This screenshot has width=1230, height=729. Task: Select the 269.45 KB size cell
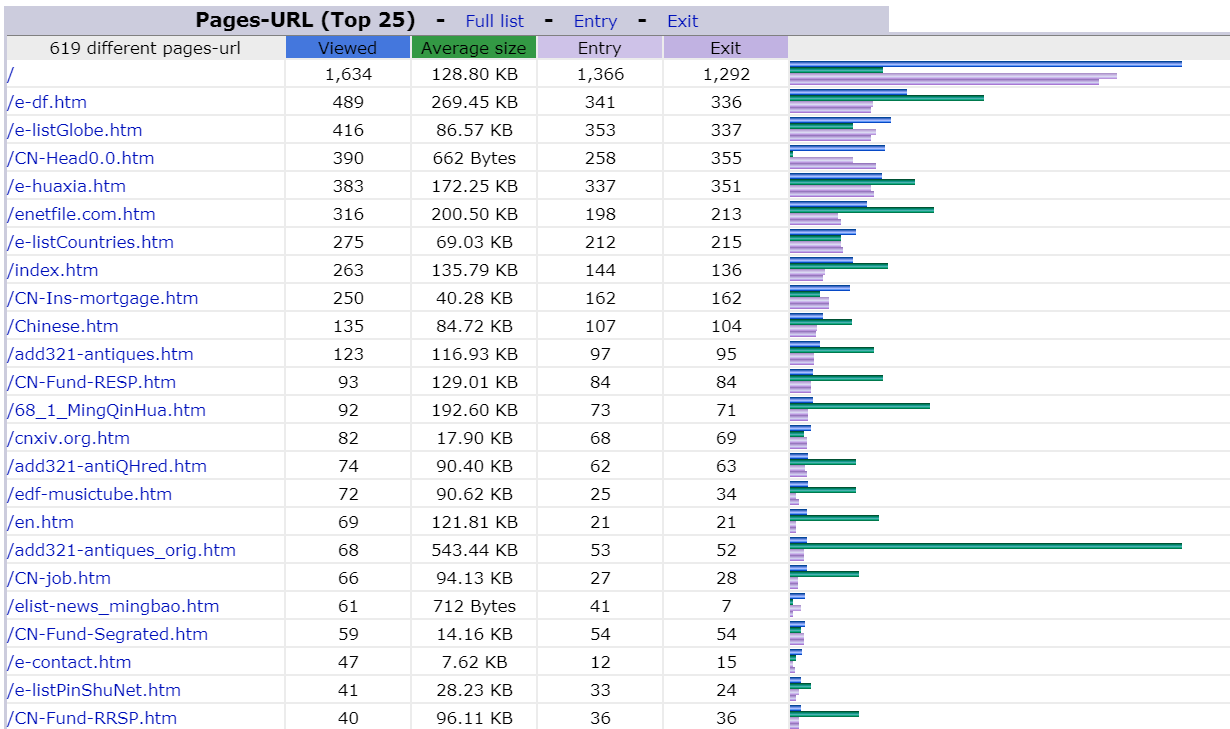tap(474, 102)
